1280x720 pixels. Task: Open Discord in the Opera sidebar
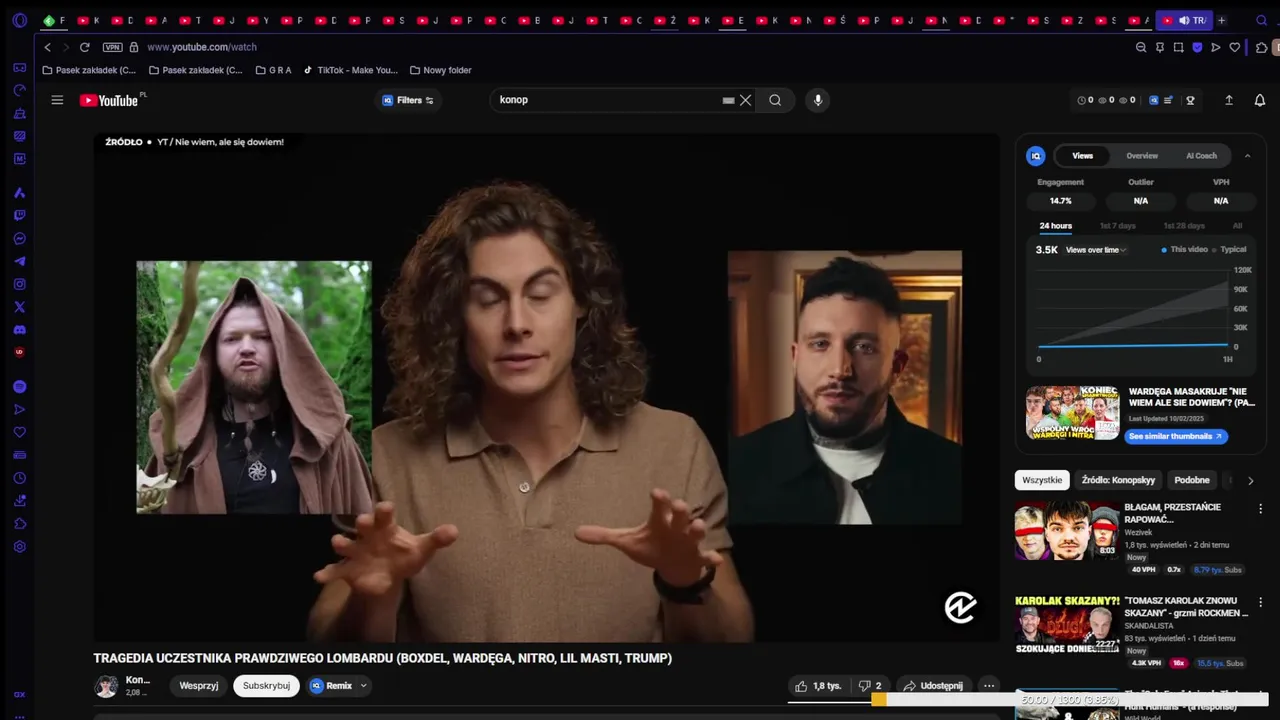pos(19,330)
